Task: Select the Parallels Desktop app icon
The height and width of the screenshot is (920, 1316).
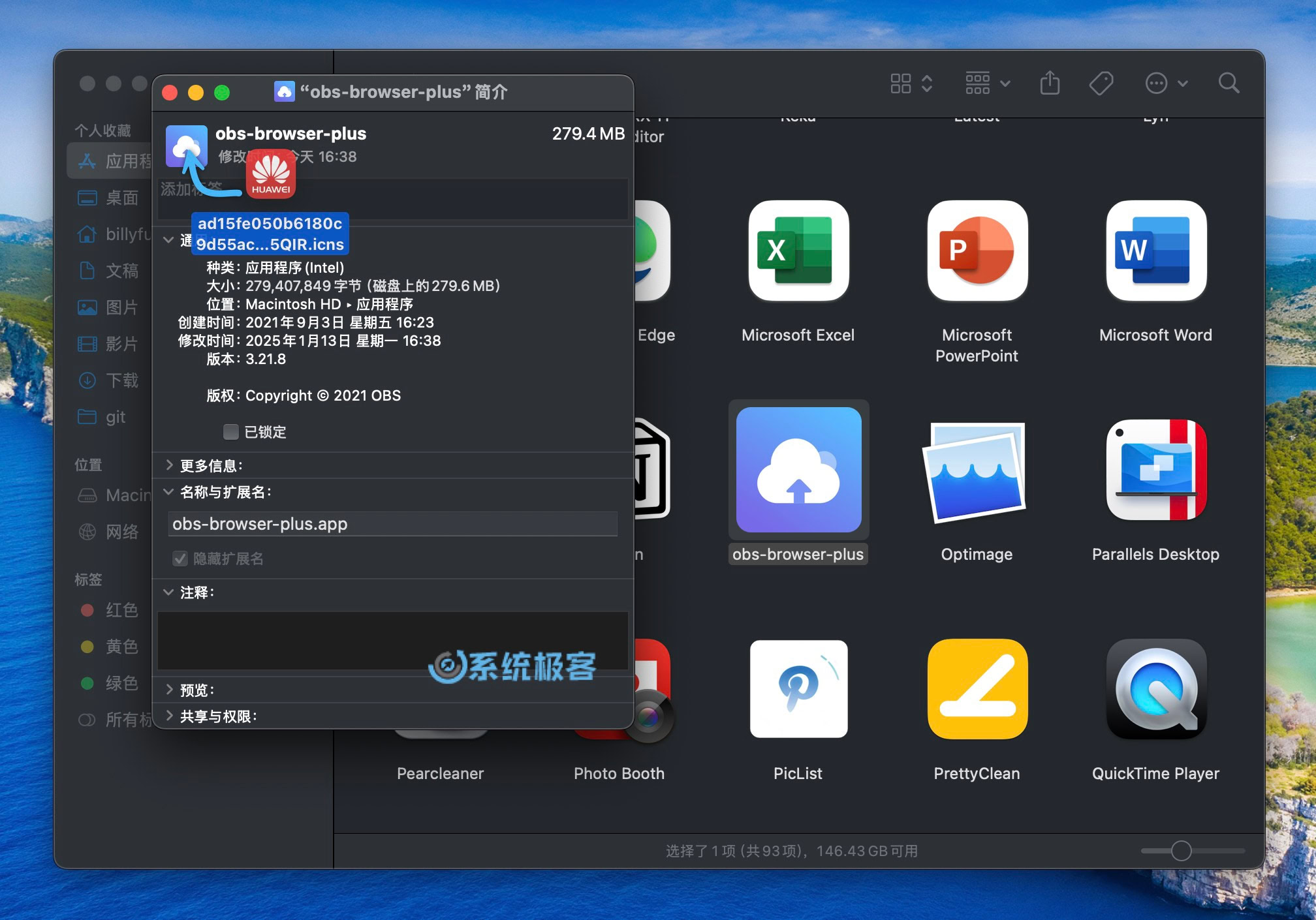Action: (x=1156, y=470)
